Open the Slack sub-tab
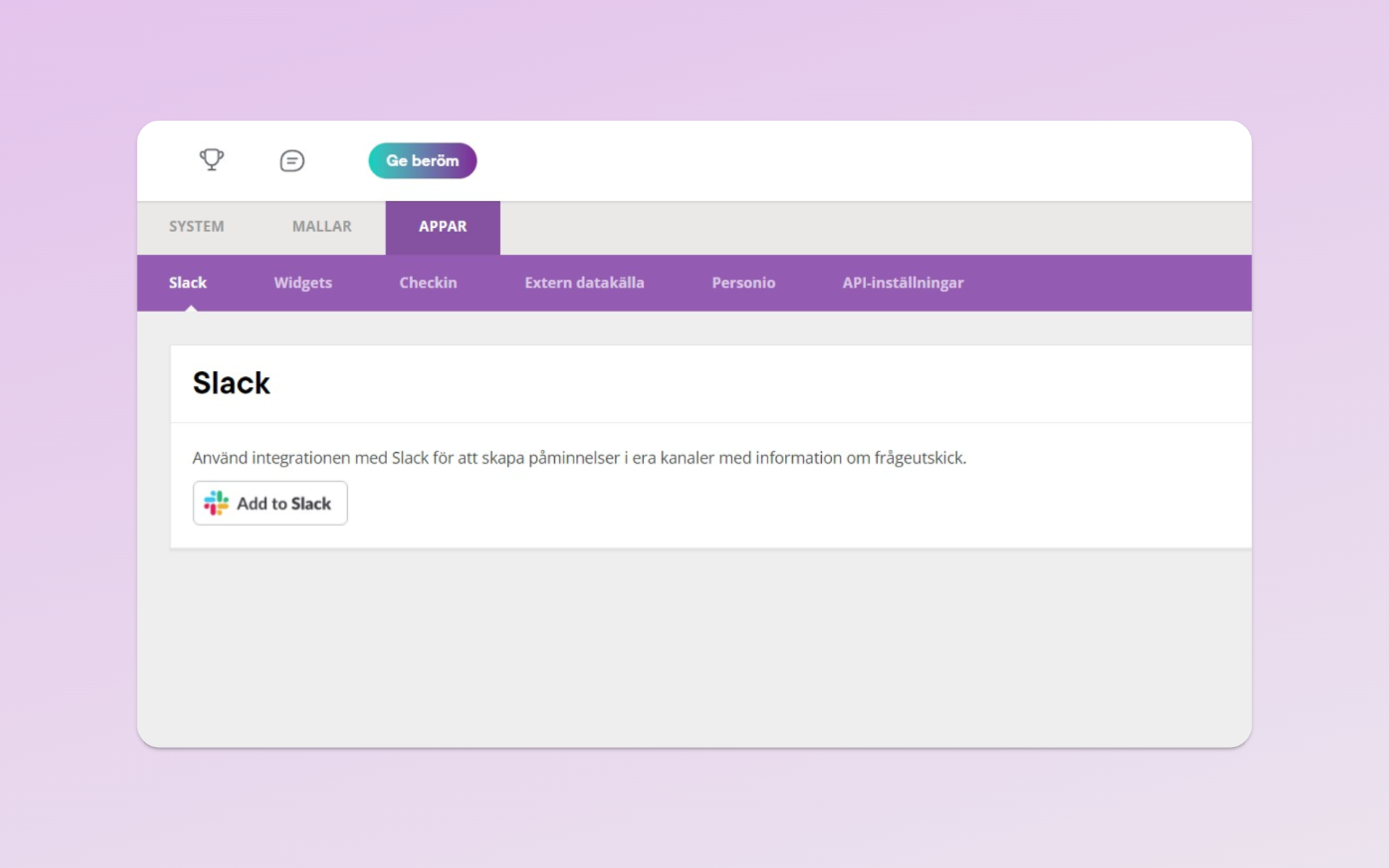1389x868 pixels. pyautogui.click(x=188, y=283)
